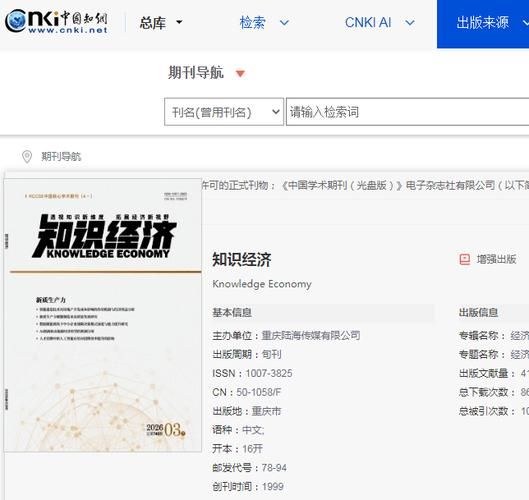Click the 创刊时间 1999 entry

(x=248, y=487)
